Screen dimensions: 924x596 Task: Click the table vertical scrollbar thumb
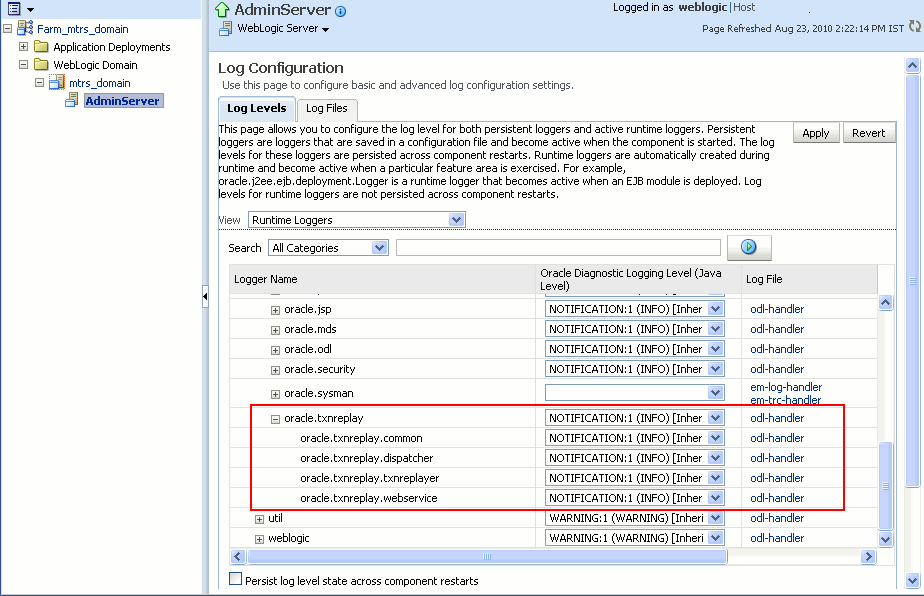(x=885, y=485)
